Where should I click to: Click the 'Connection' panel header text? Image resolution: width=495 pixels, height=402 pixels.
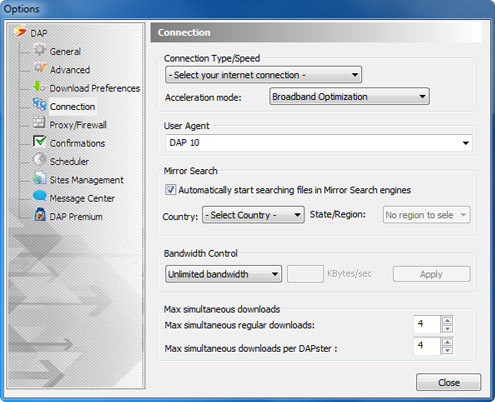point(184,32)
